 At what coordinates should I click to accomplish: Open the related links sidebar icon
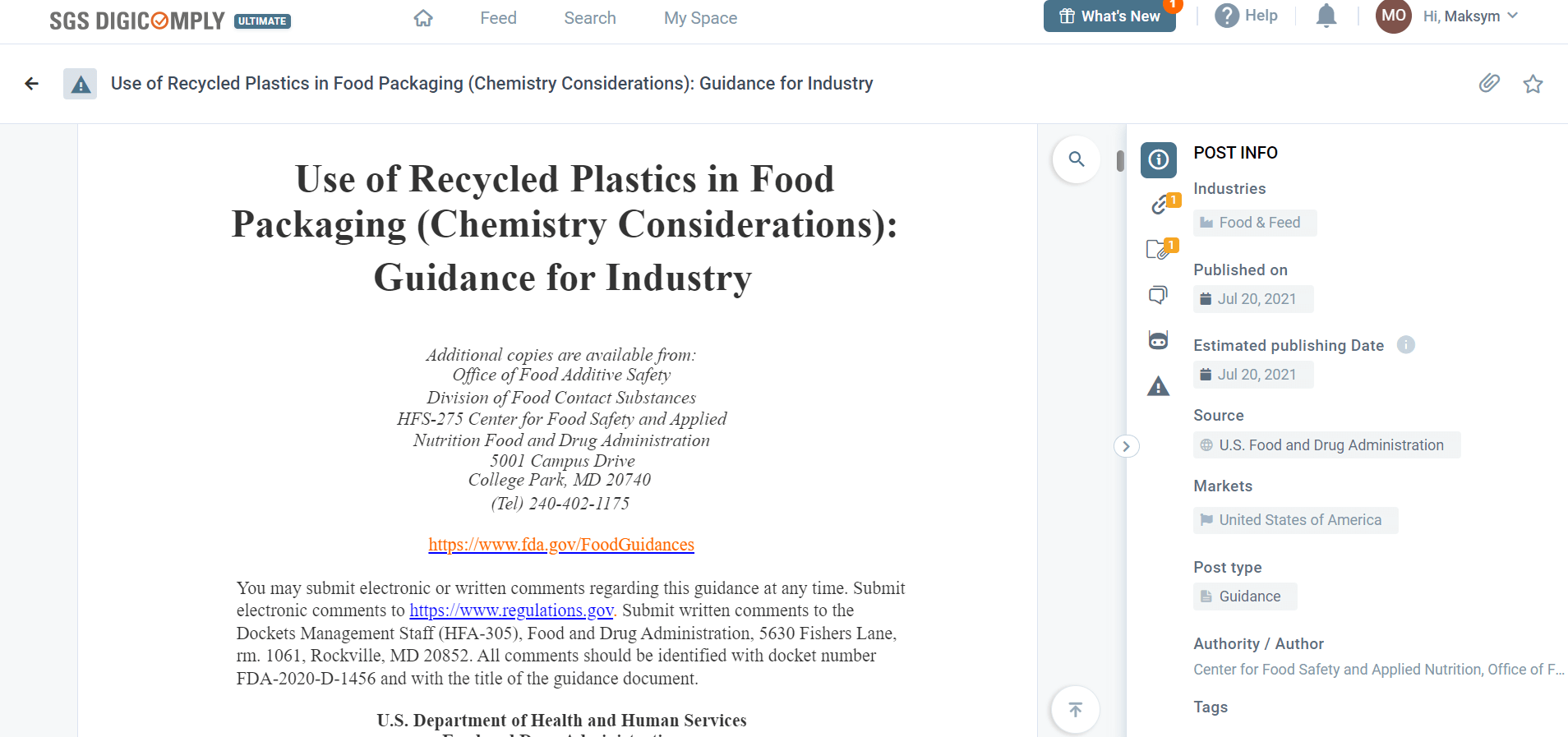(1160, 205)
